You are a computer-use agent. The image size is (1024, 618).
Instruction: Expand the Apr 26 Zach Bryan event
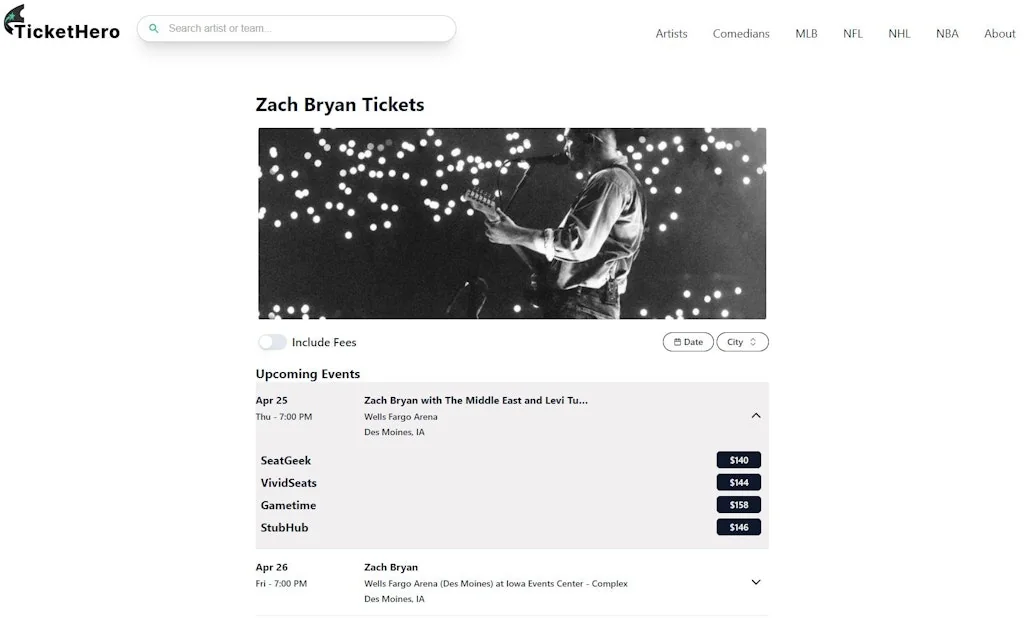(x=756, y=581)
